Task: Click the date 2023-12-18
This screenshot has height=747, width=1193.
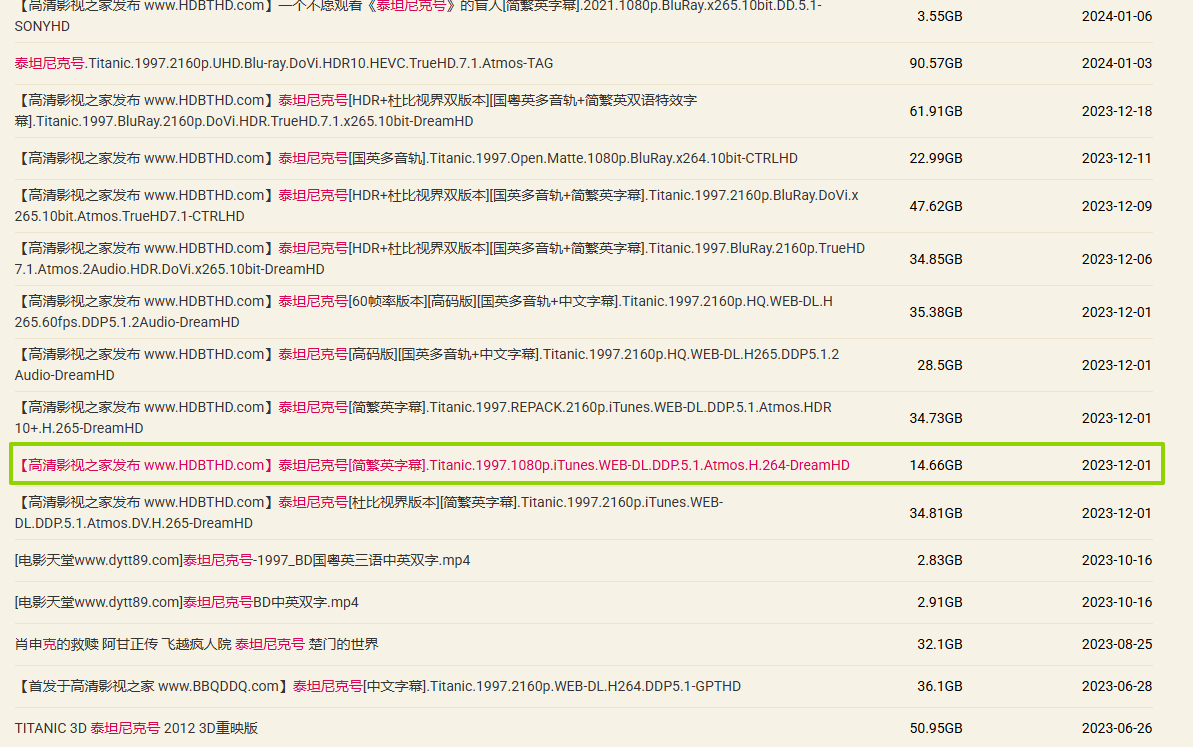Action: click(1117, 111)
